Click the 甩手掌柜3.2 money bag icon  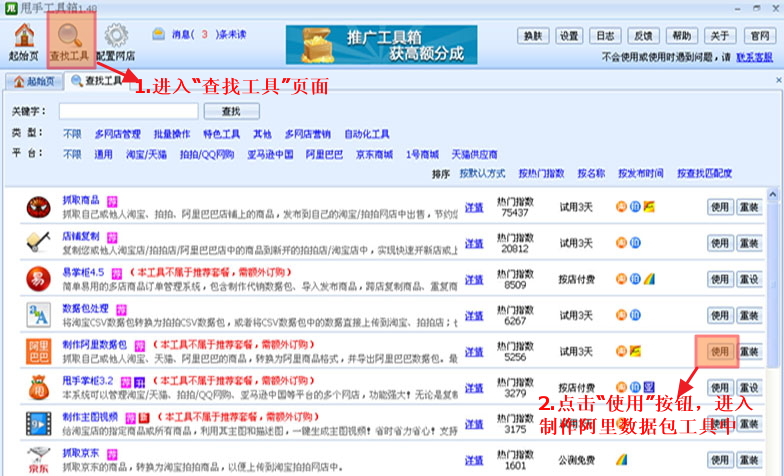coord(38,388)
